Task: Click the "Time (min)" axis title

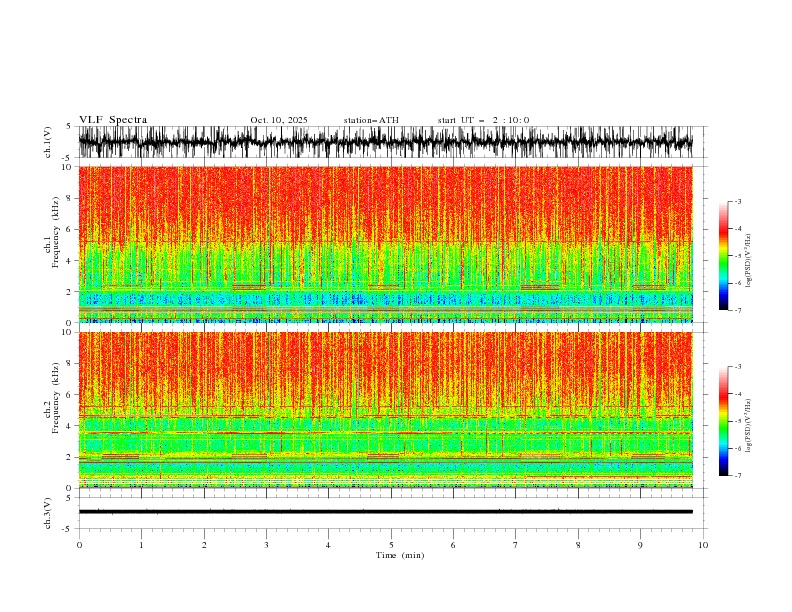Action: coord(400,555)
